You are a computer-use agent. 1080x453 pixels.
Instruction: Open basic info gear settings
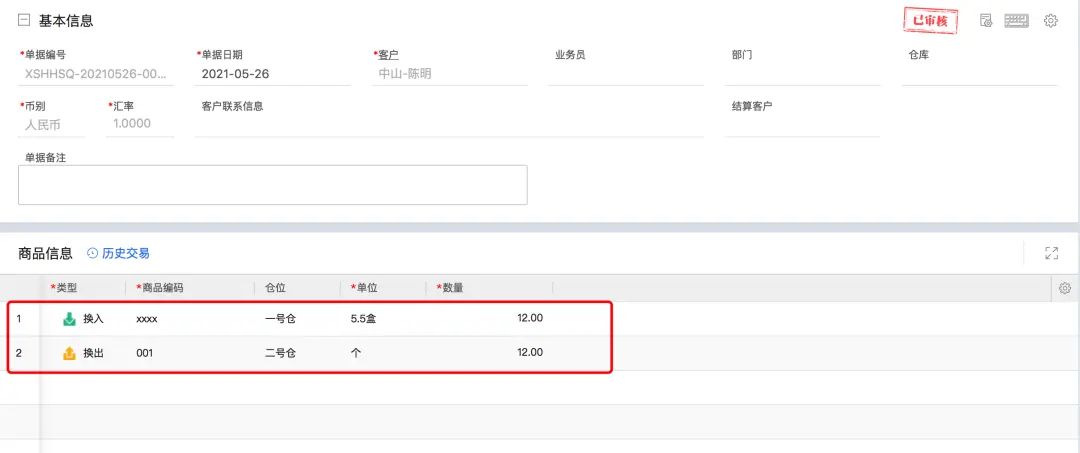[x=1050, y=21]
